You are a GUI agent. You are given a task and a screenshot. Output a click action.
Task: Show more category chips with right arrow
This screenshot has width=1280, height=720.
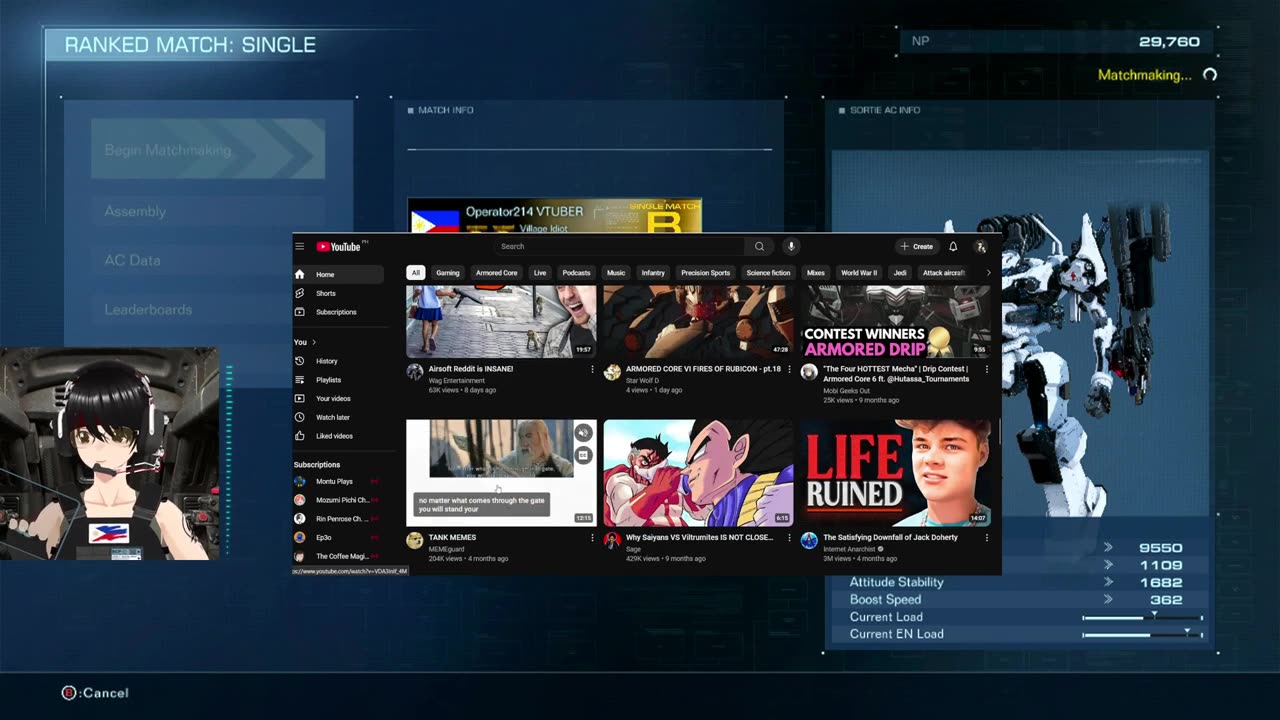989,273
